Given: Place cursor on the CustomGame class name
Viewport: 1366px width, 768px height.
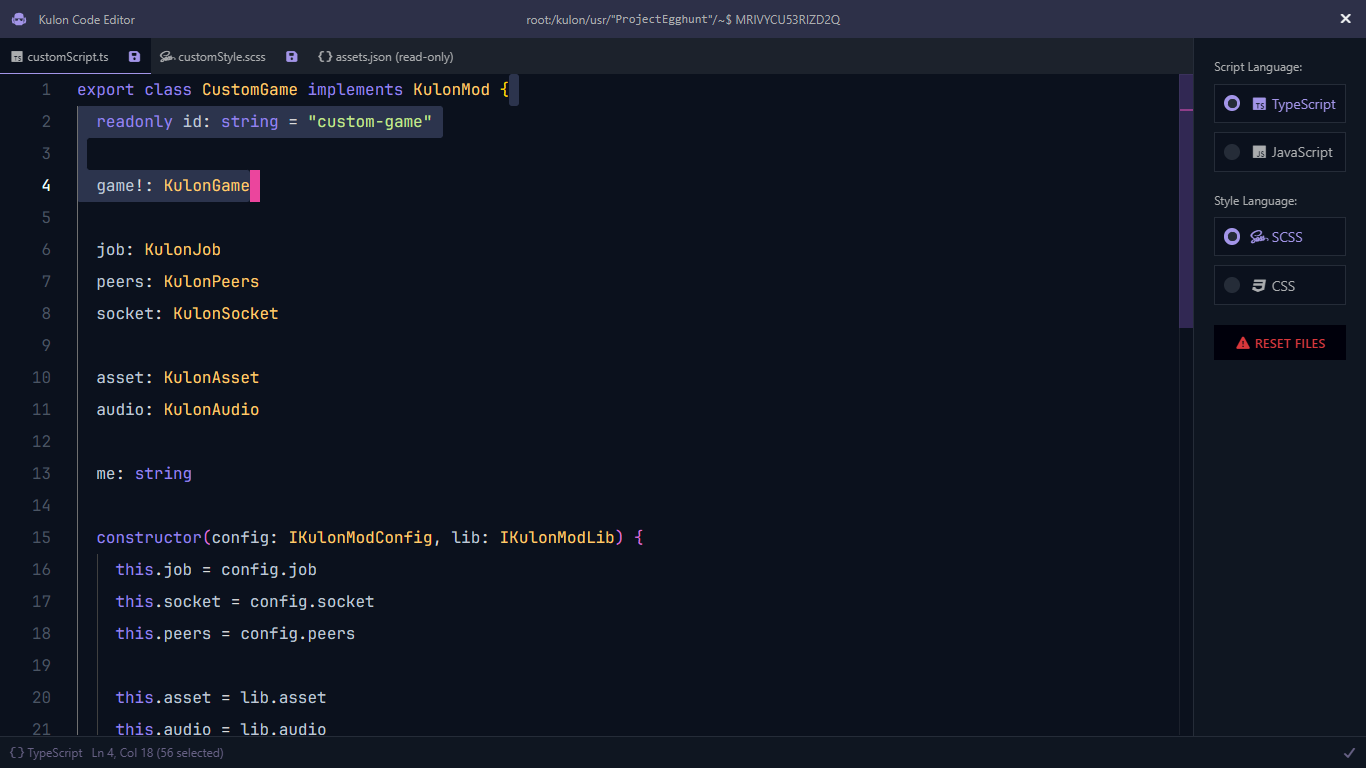Looking at the screenshot, I should click(250, 90).
